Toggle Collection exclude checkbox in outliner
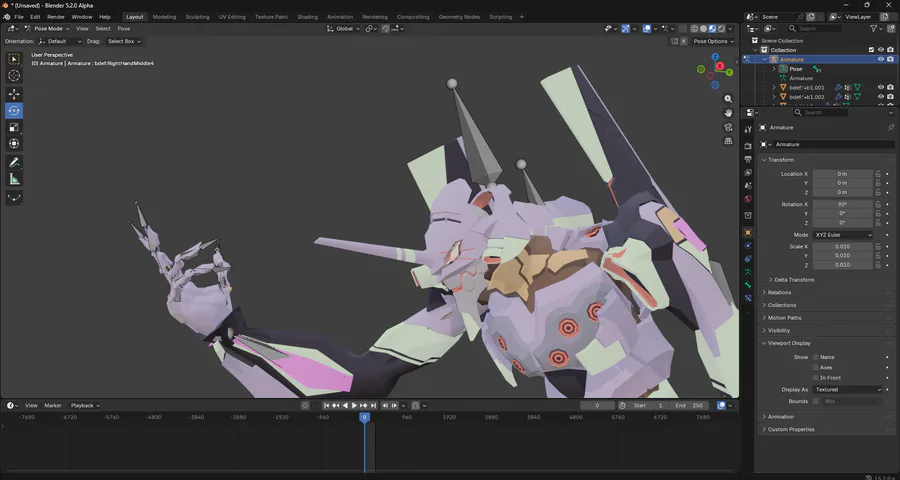The image size is (900, 480). 871,50
